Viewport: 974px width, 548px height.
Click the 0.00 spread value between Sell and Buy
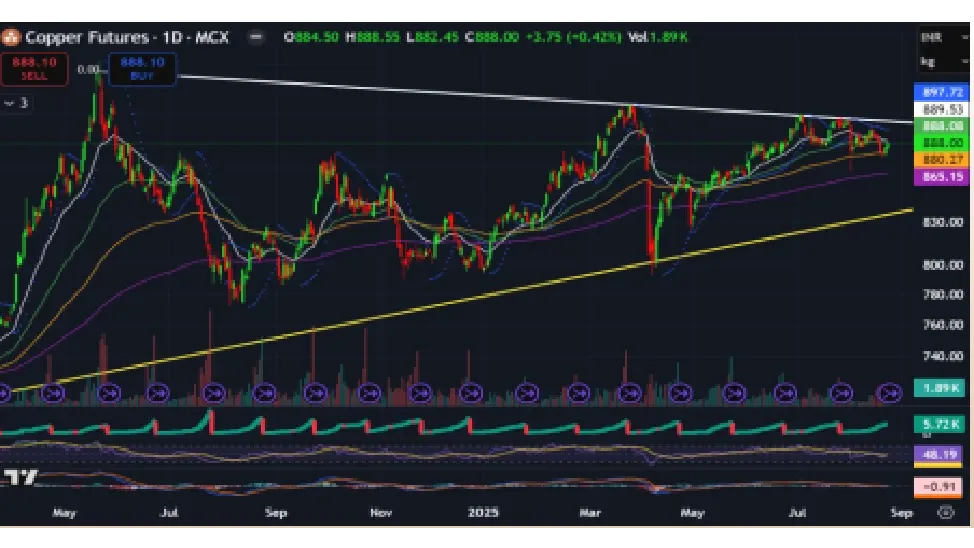[88, 70]
